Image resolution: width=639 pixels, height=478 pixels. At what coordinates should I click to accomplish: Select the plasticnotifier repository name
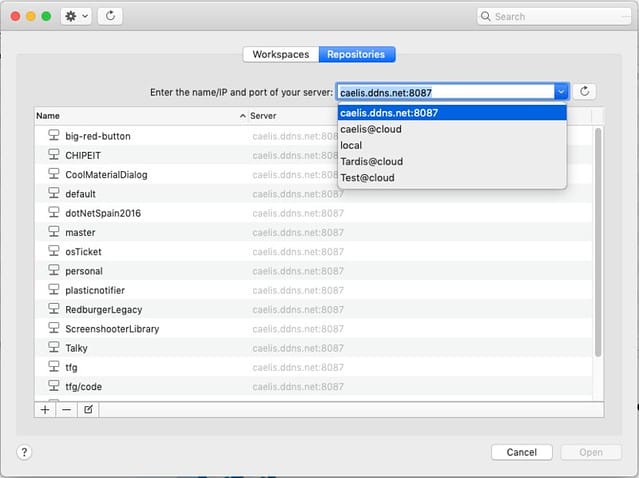(x=95, y=290)
